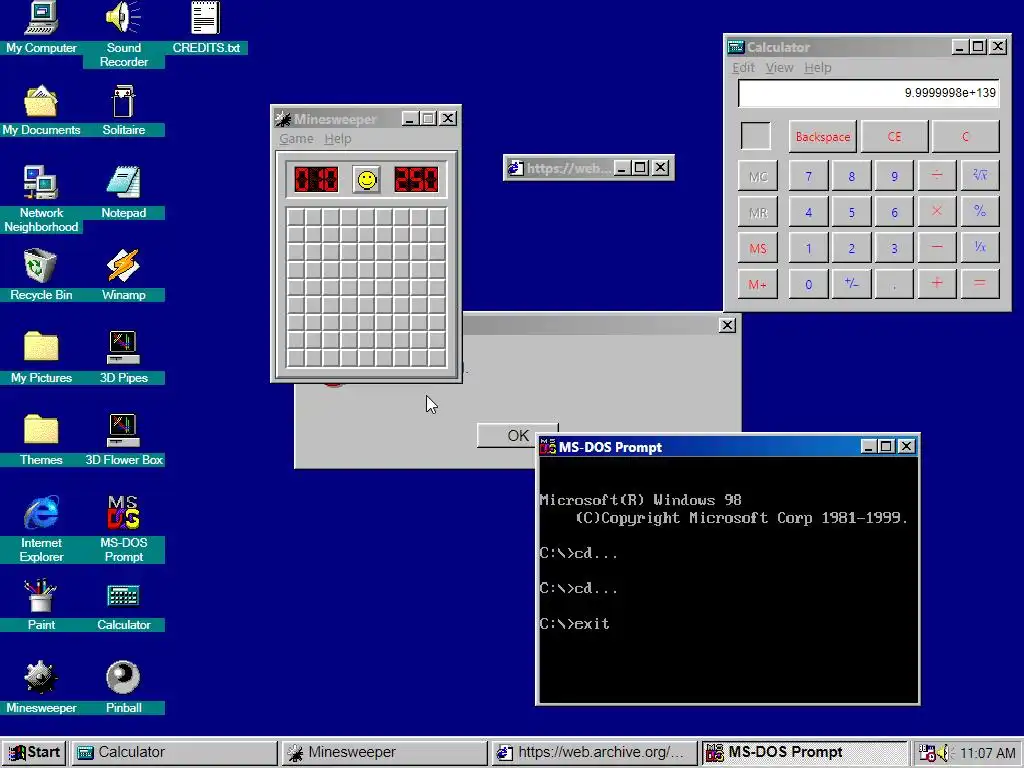Open the Help menu in Minesweeper
This screenshot has height=768, width=1024.
[338, 138]
